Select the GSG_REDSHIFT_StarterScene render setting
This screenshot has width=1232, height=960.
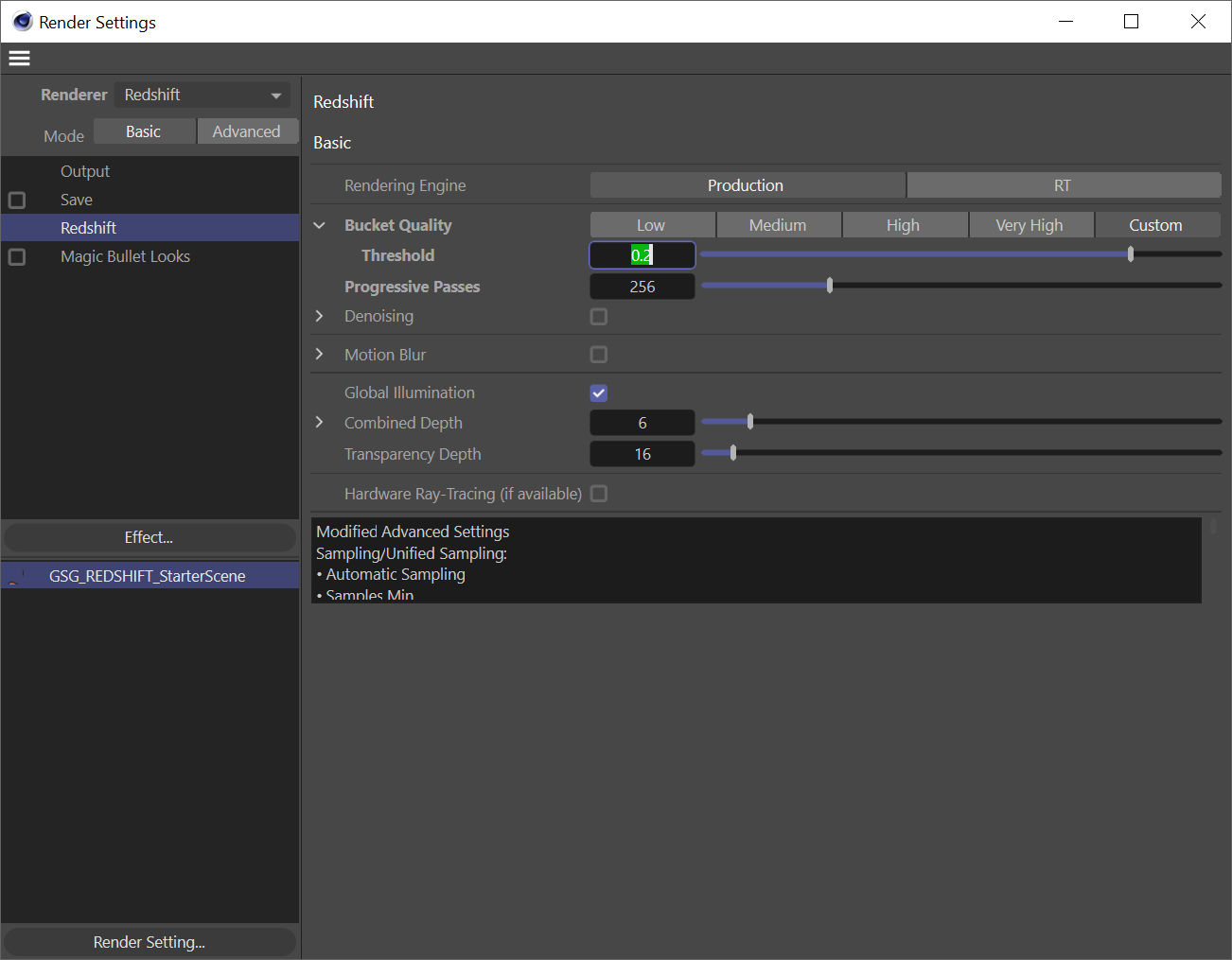click(150, 576)
